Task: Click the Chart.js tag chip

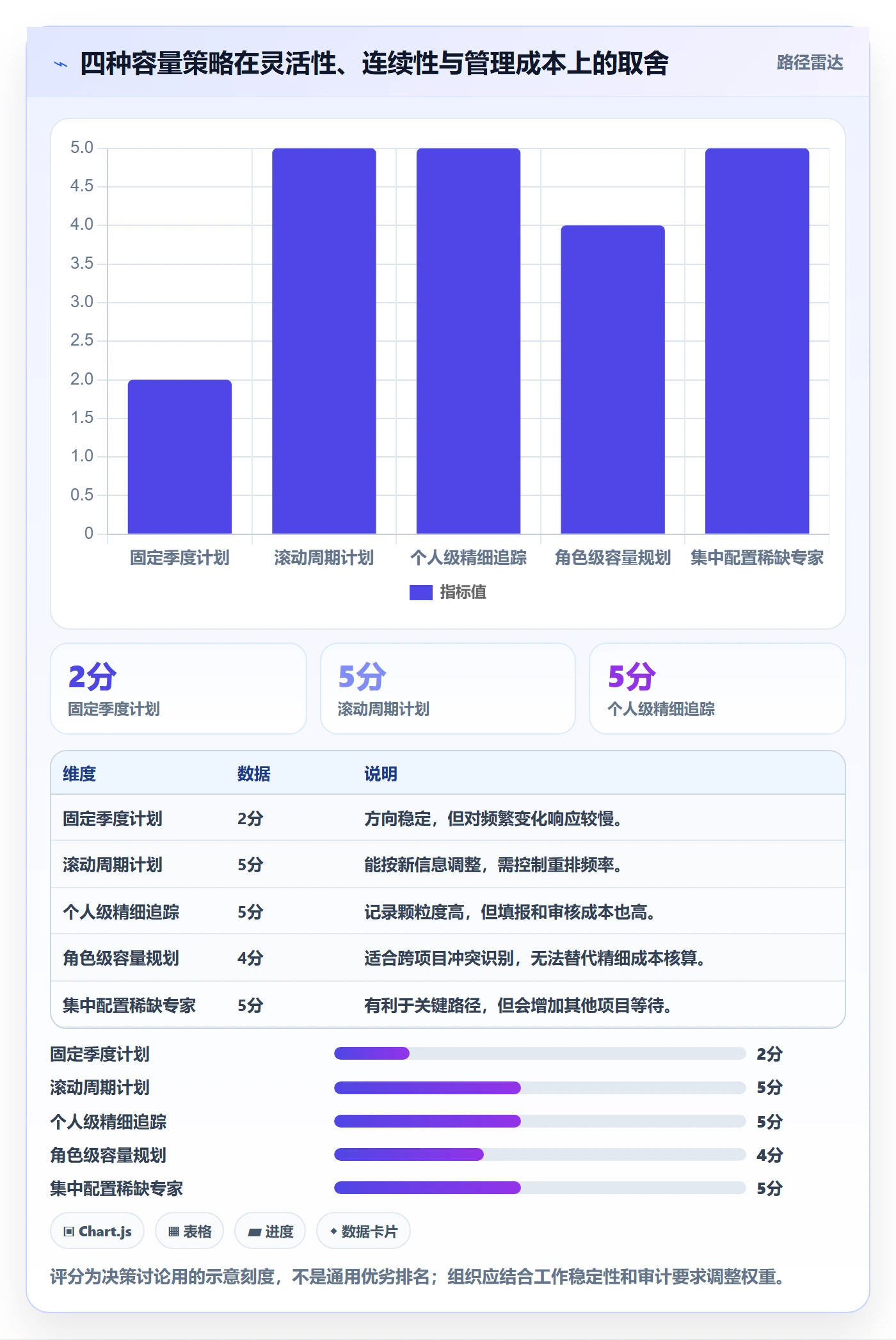Action: point(97,1231)
